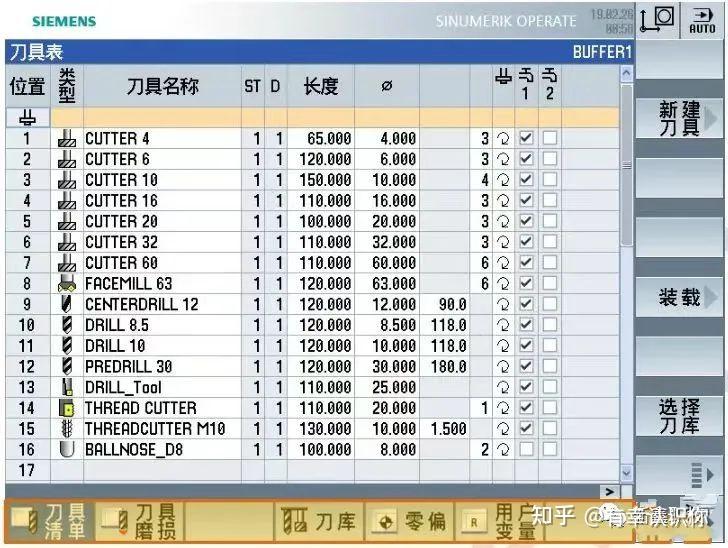This screenshot has height=548, width=728.
Task: Click the facemill type icon in row 8
Action: [67, 283]
